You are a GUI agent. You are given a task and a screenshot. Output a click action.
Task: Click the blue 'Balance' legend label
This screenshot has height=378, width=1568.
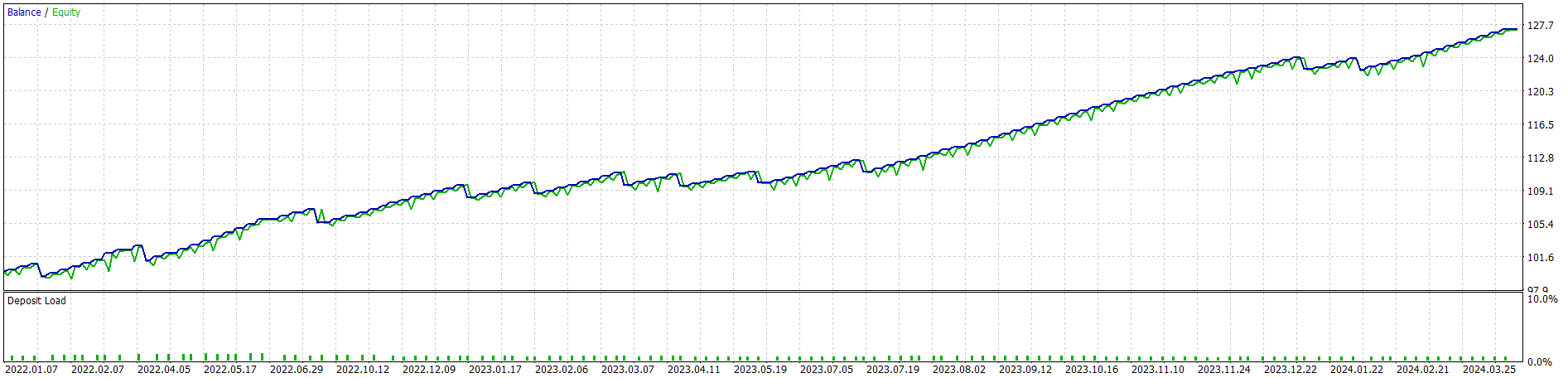coord(24,12)
